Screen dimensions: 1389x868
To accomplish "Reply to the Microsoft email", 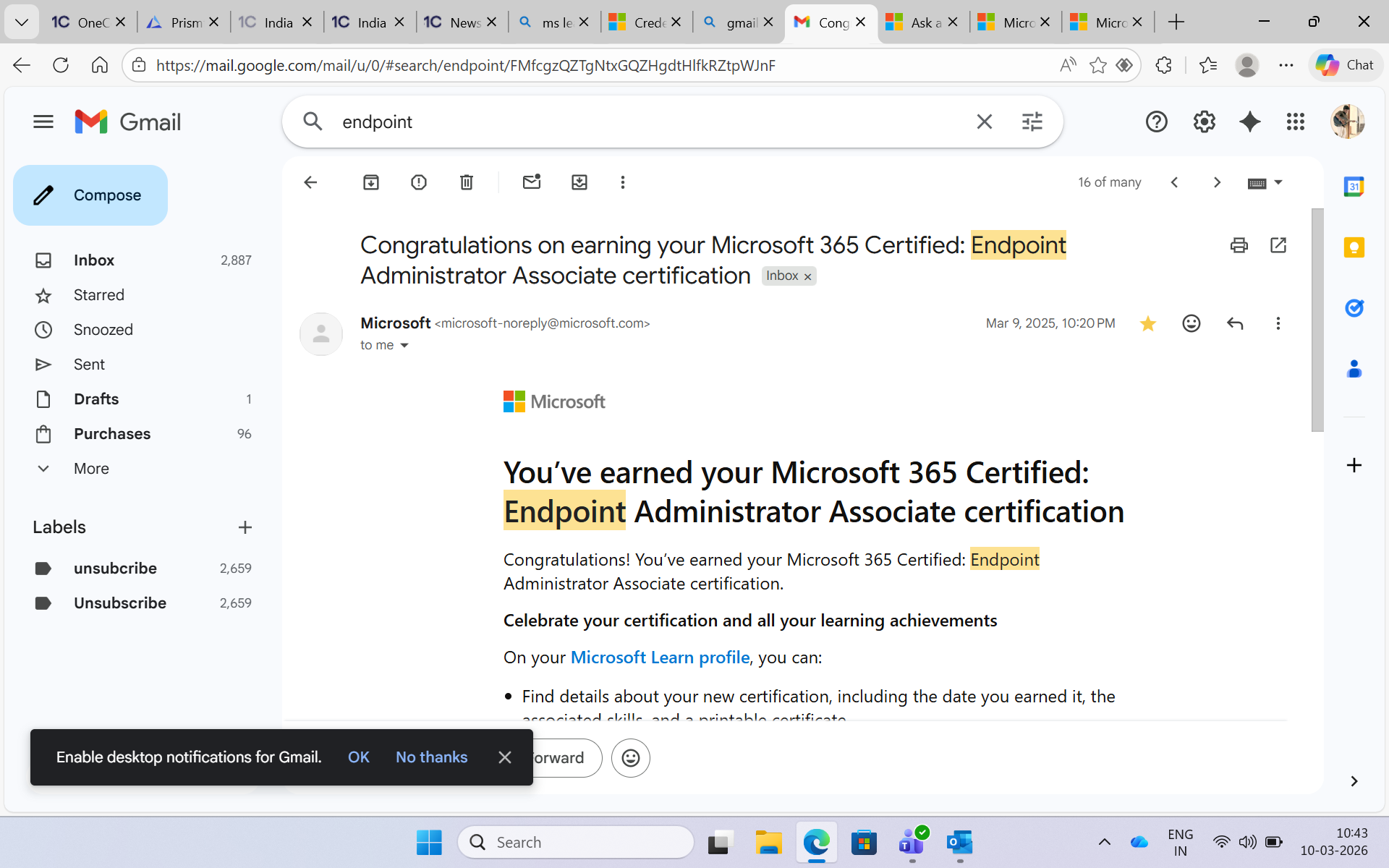I will click(x=1235, y=323).
